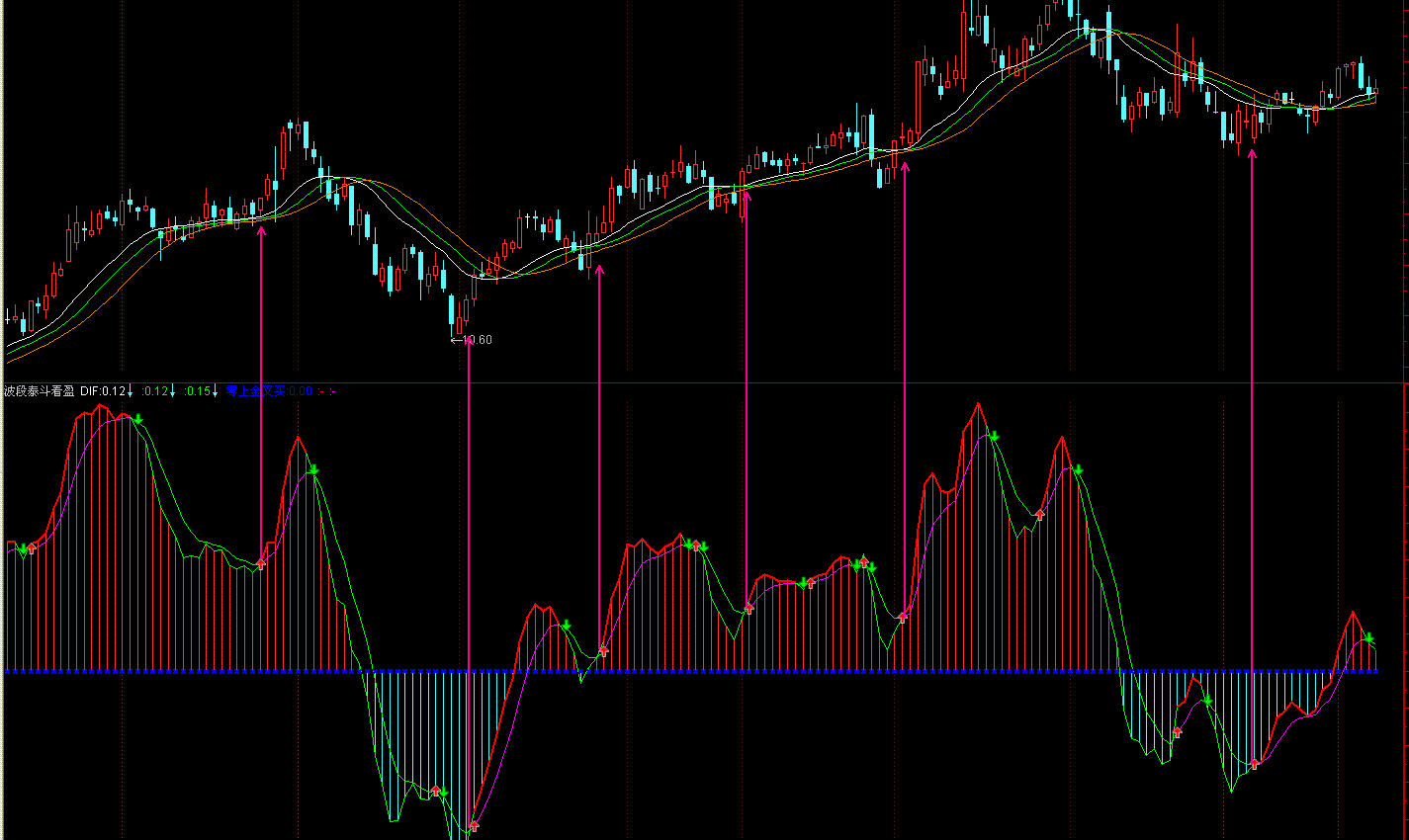1409x840 pixels.
Task: Click the blue dotted zero axis line
Action: pos(705,671)
